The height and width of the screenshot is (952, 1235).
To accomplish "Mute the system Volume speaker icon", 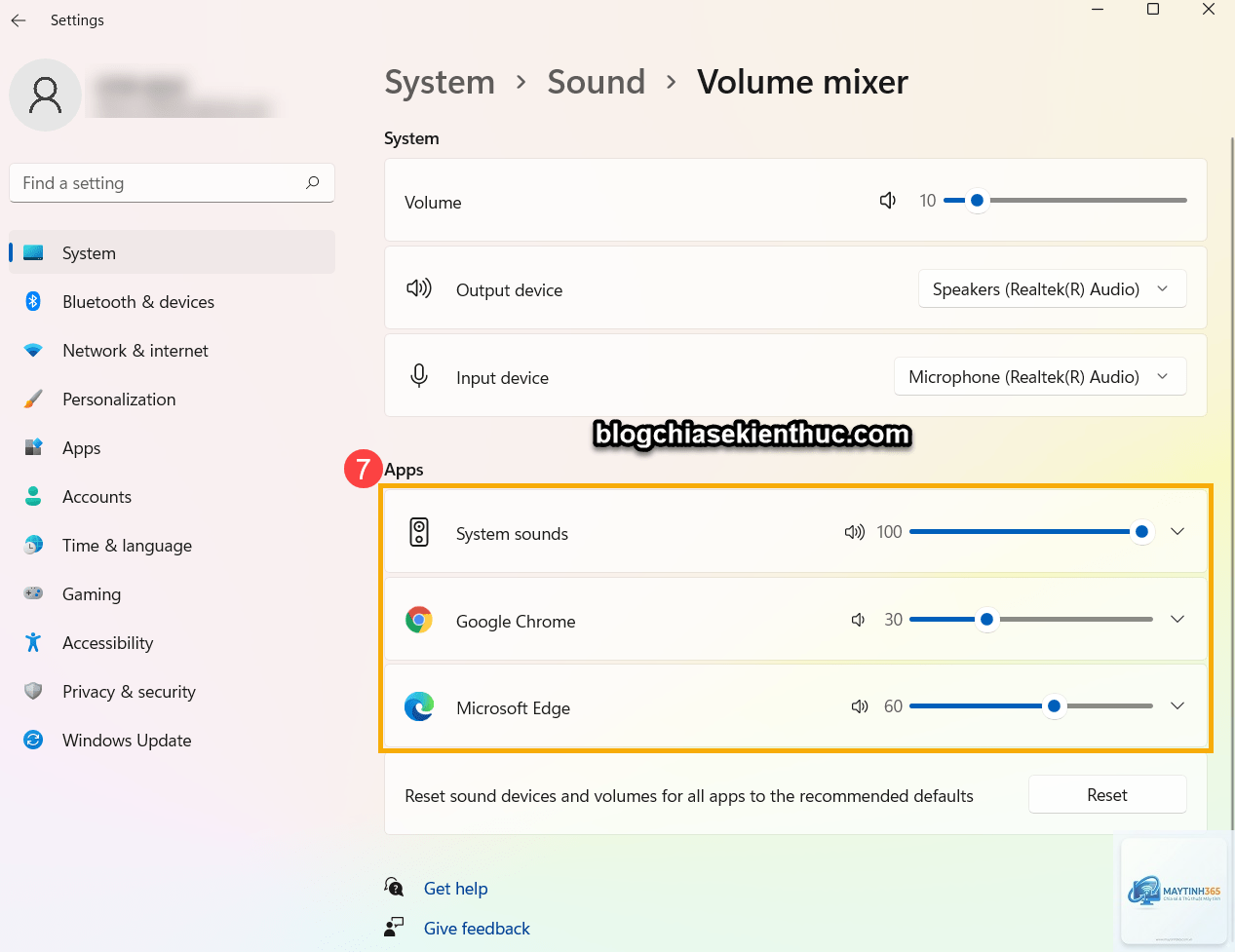I will coord(888,201).
